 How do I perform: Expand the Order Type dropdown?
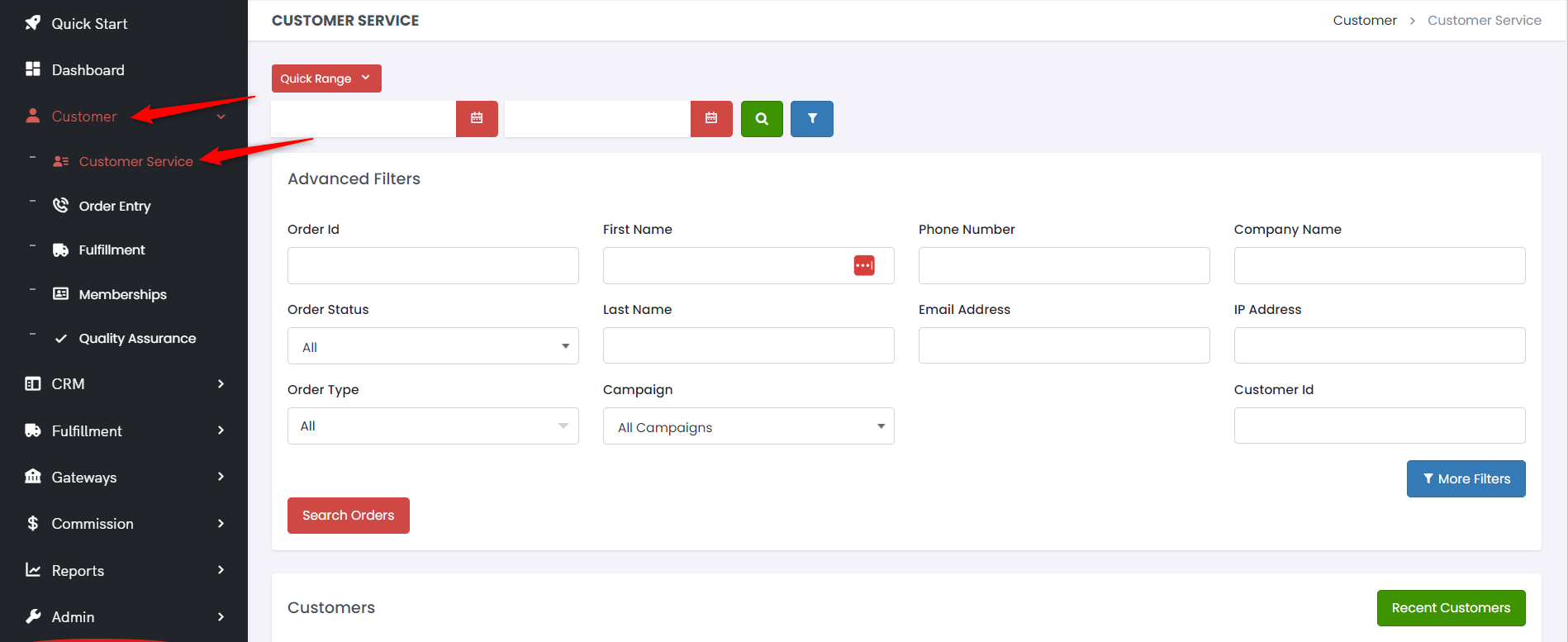pyautogui.click(x=433, y=426)
